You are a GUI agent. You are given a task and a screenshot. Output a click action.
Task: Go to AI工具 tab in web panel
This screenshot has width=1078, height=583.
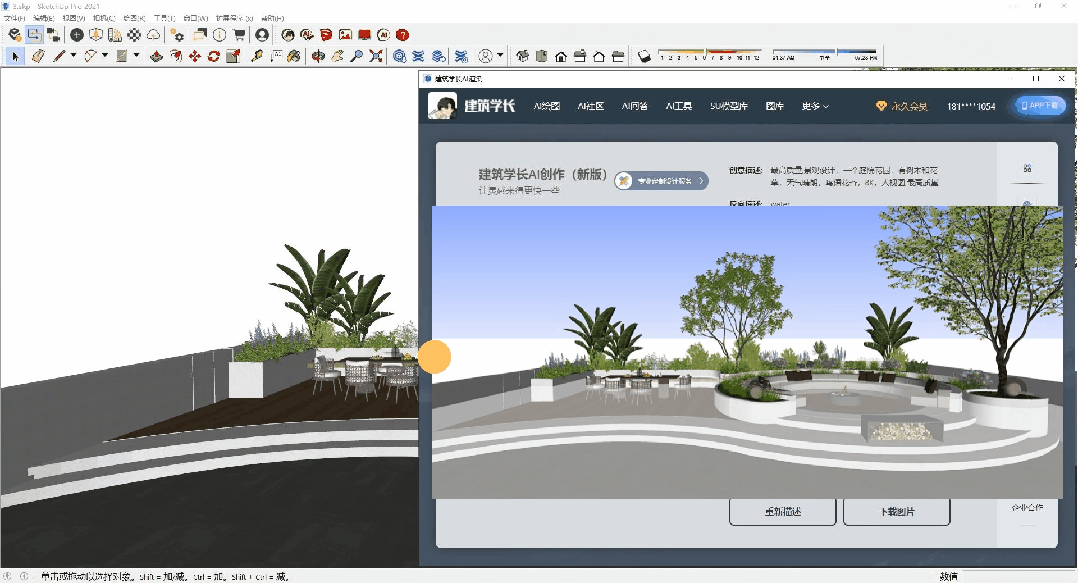coord(679,107)
